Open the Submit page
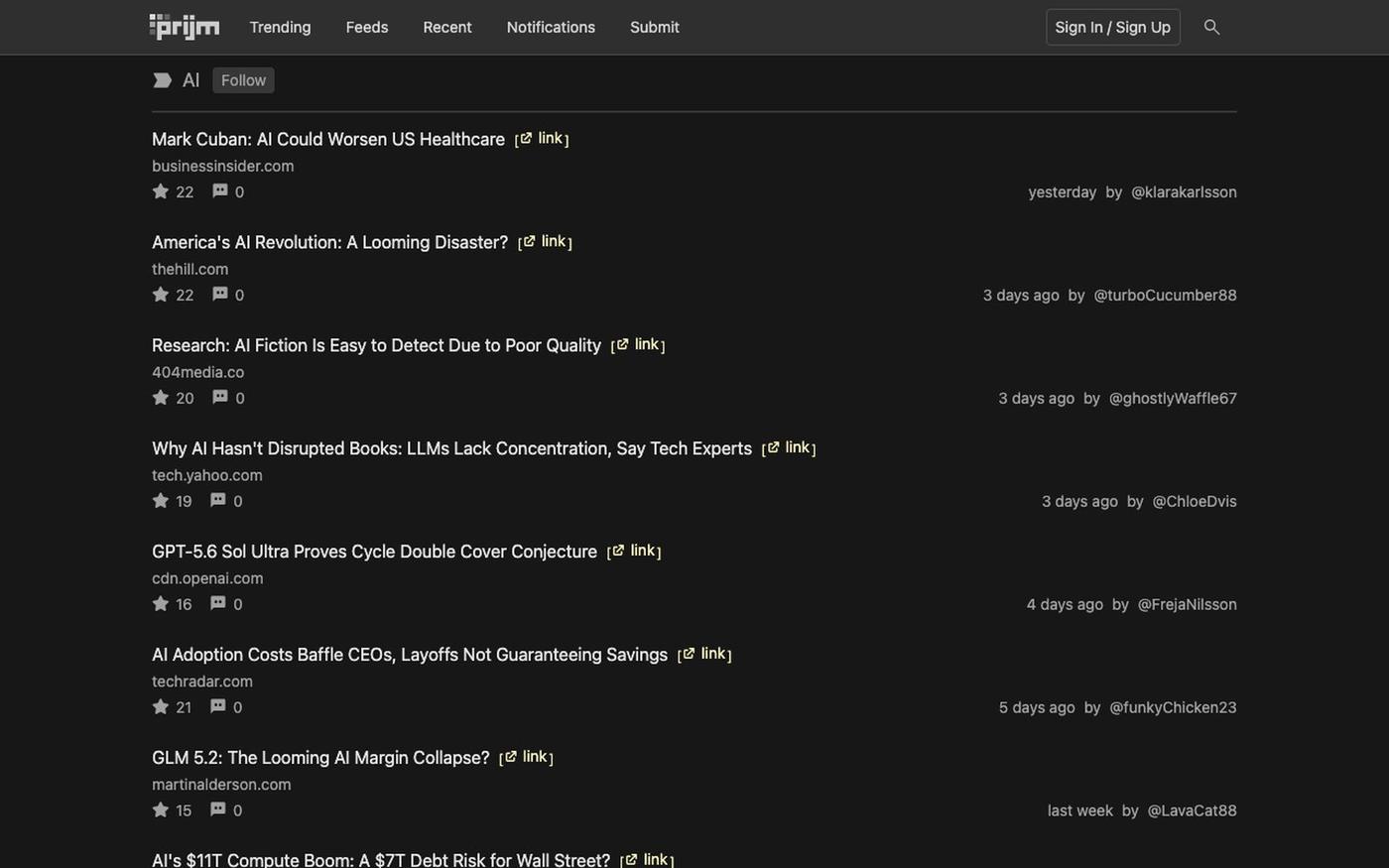This screenshot has width=1389, height=868. point(655,27)
